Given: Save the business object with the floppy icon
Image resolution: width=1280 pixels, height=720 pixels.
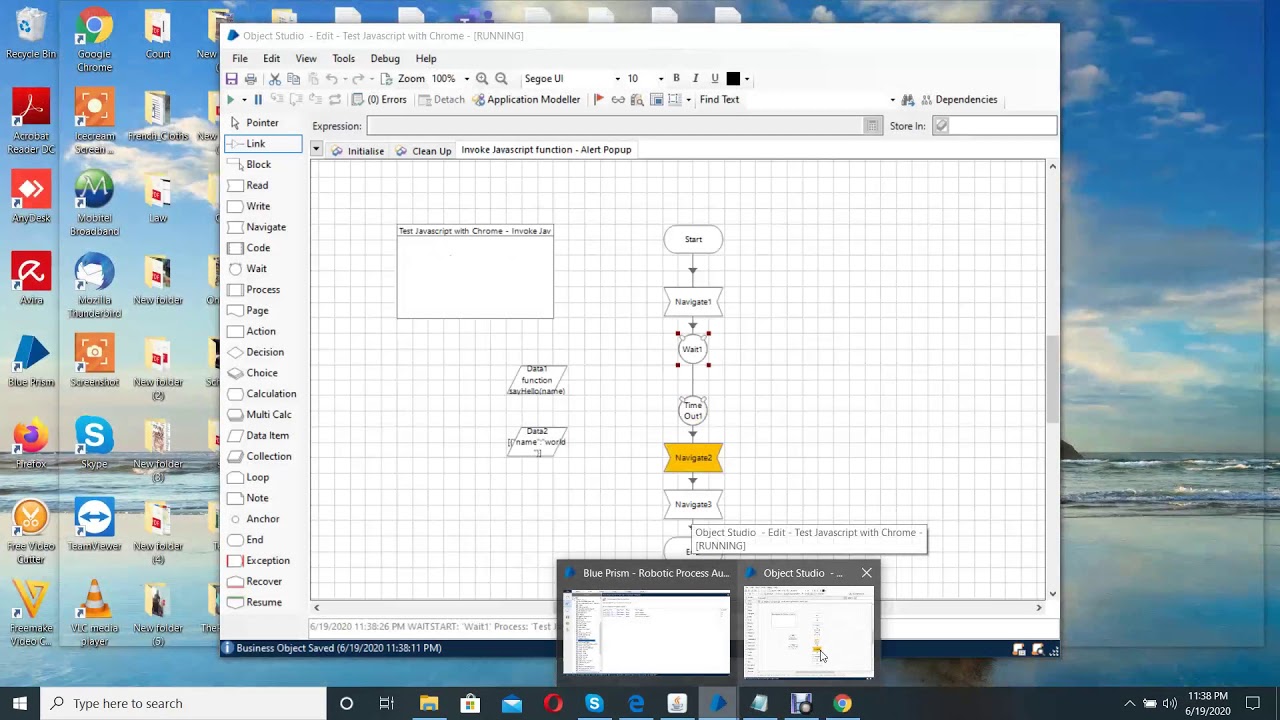Looking at the screenshot, I should pos(231,79).
